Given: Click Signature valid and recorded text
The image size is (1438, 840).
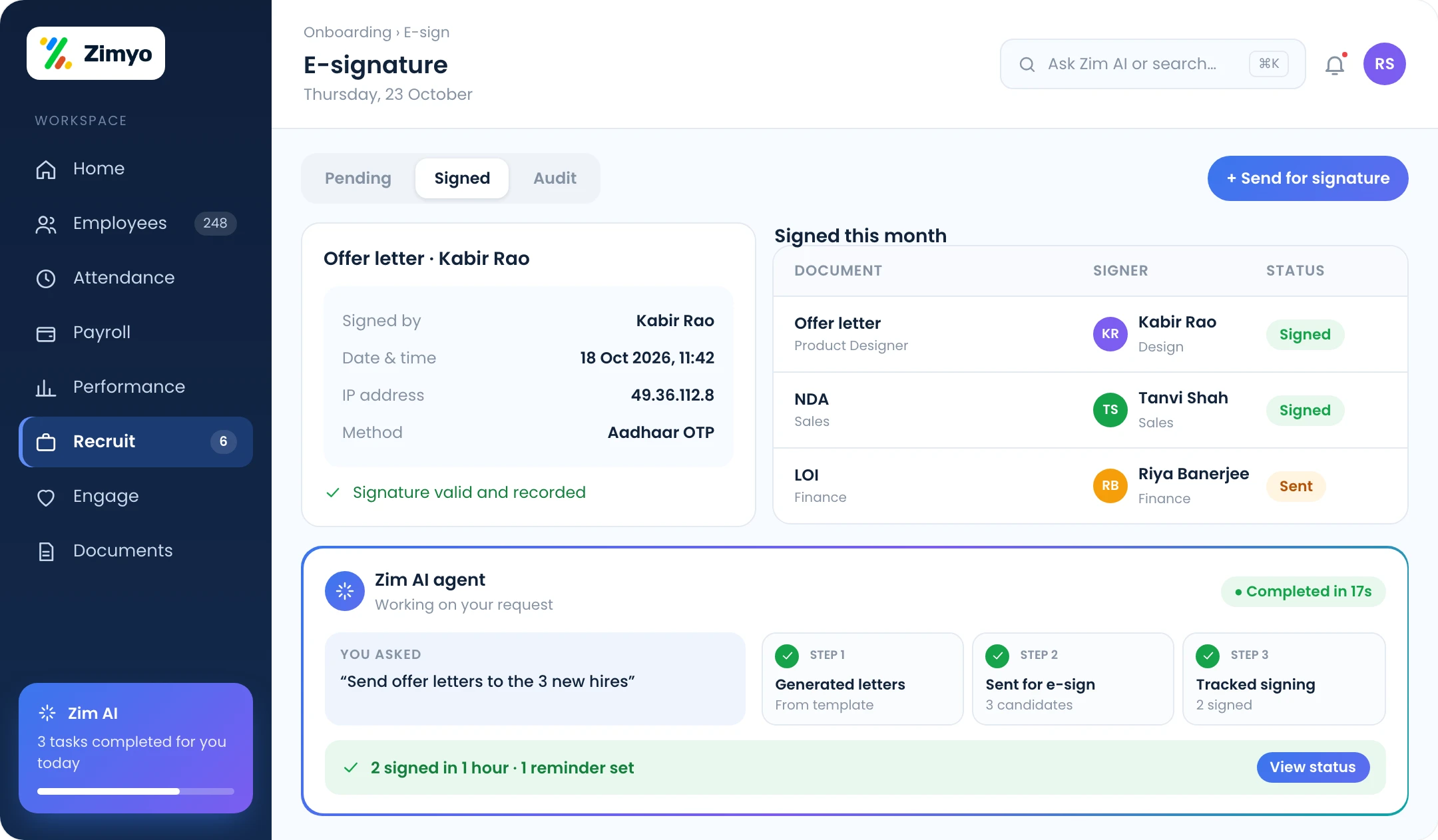Looking at the screenshot, I should 469,493.
